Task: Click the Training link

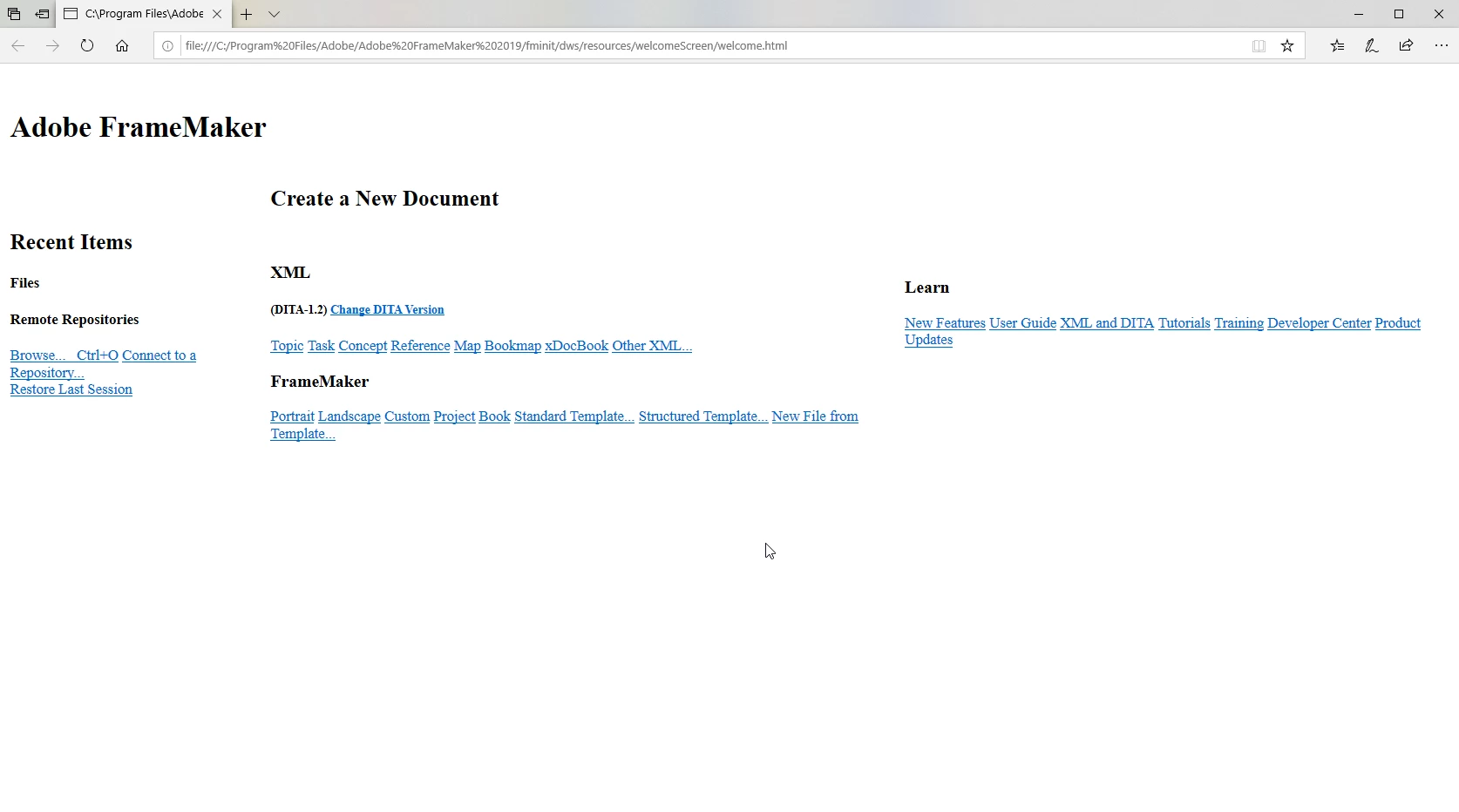Action: click(1238, 323)
